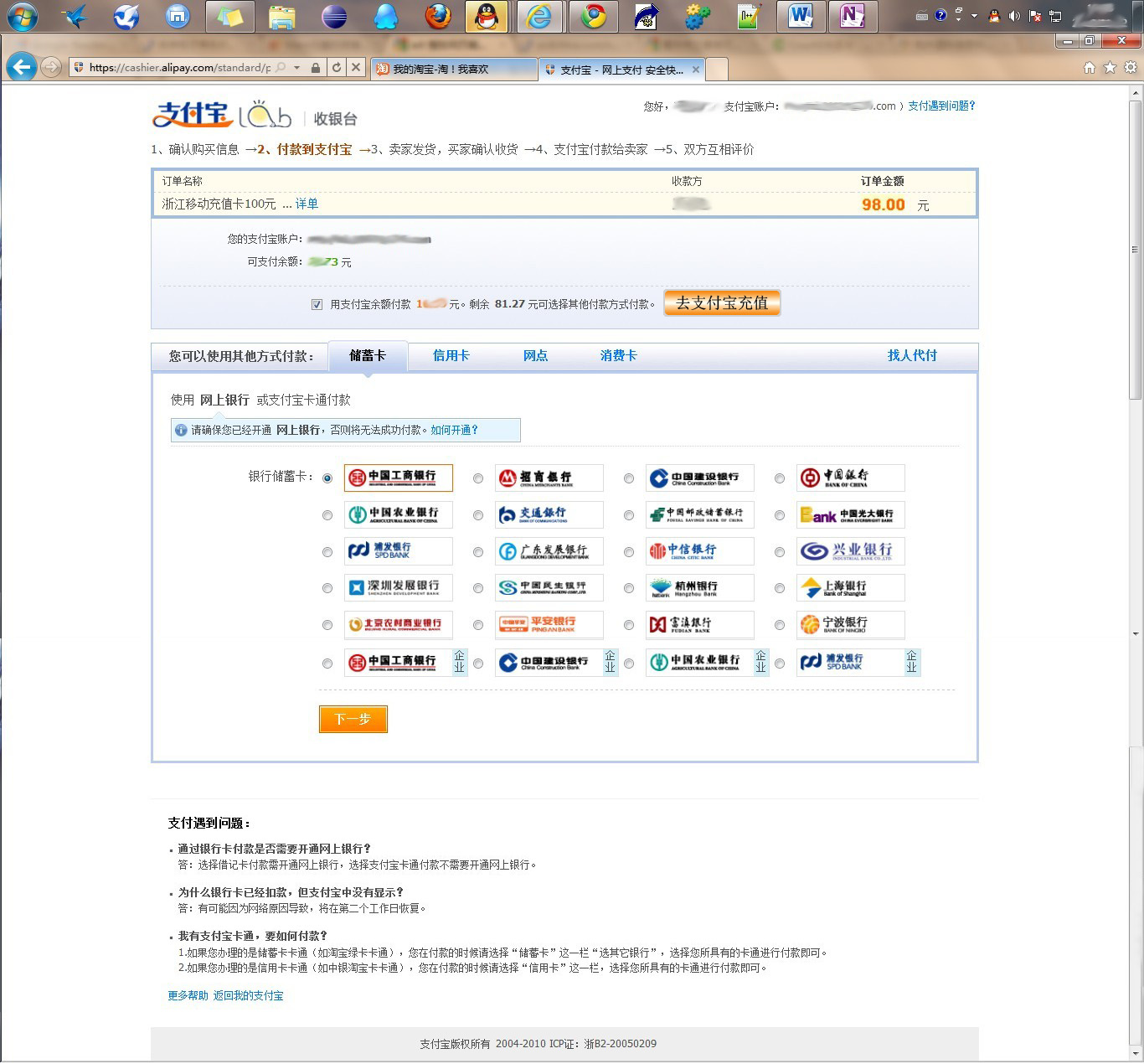Open Google Chrome from the taskbar
1144x1064 pixels.
point(594,17)
